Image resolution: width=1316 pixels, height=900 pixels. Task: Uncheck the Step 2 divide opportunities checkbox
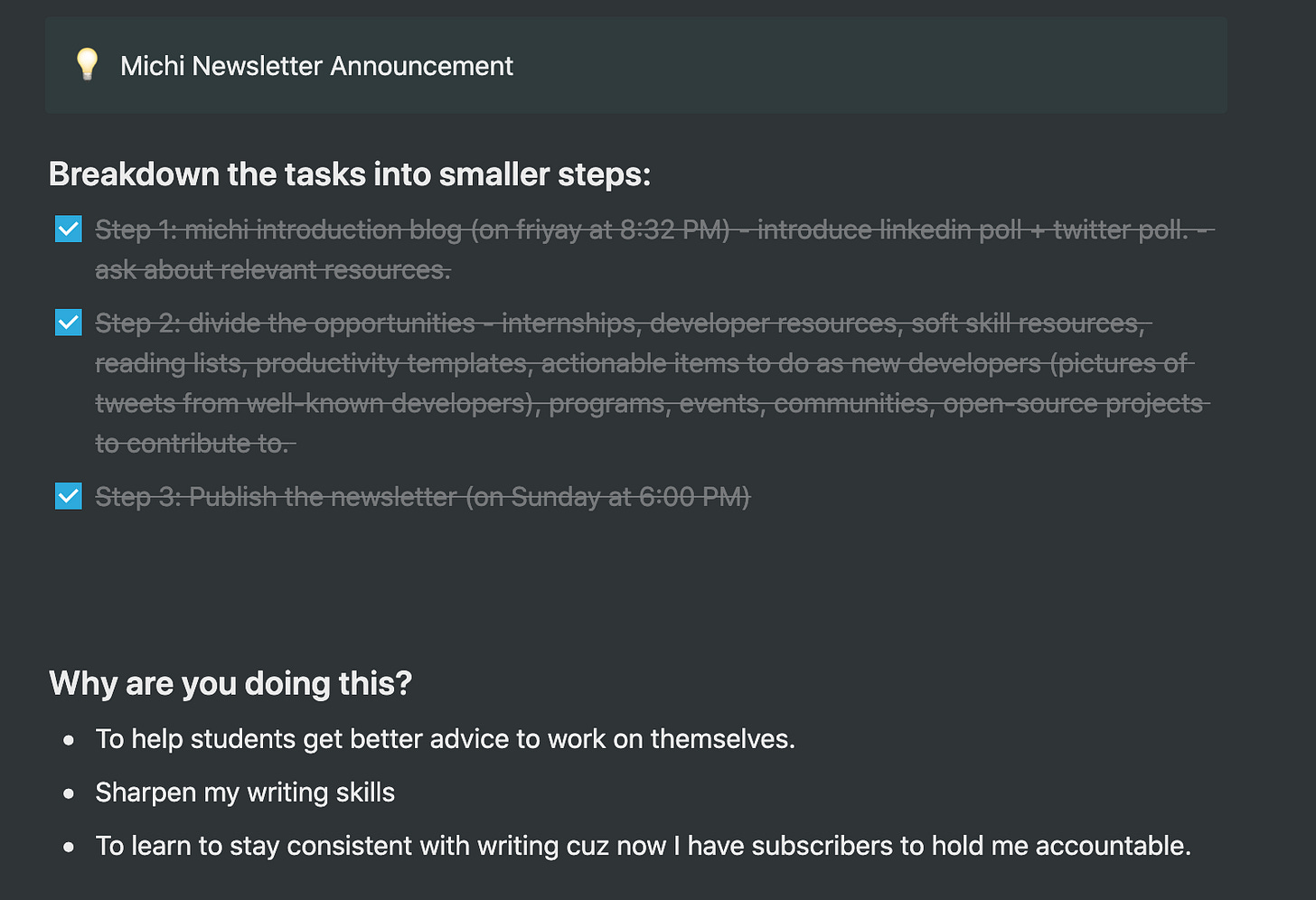(x=69, y=322)
